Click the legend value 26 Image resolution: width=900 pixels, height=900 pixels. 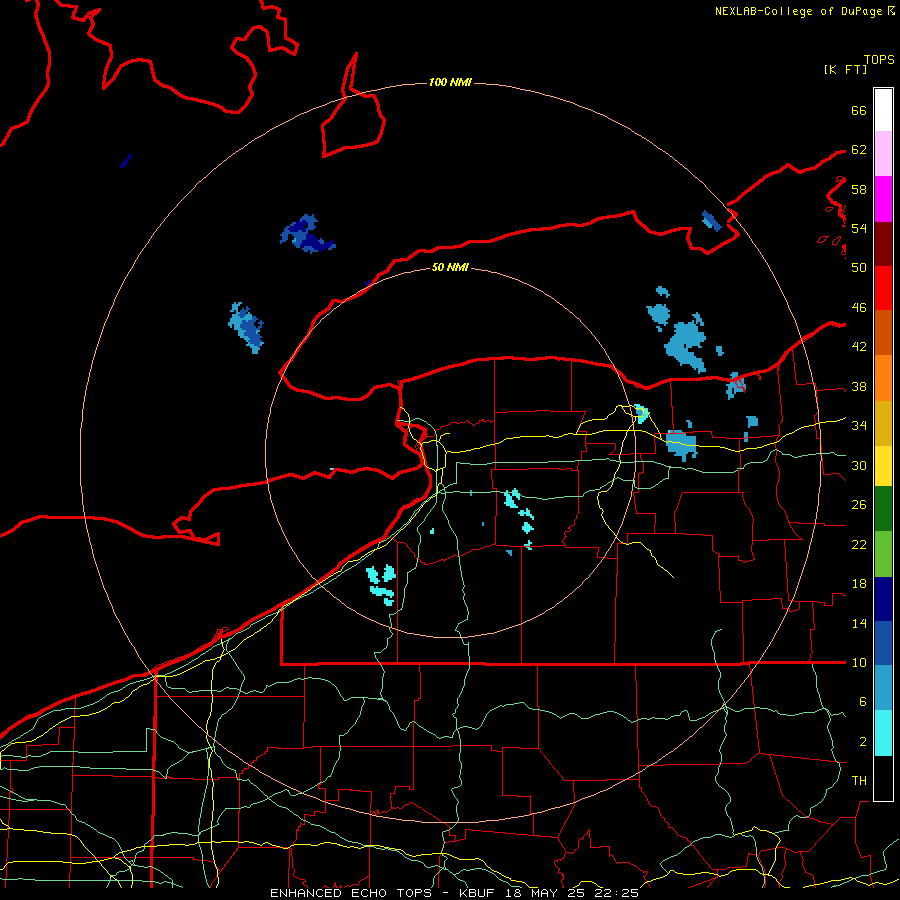(859, 505)
